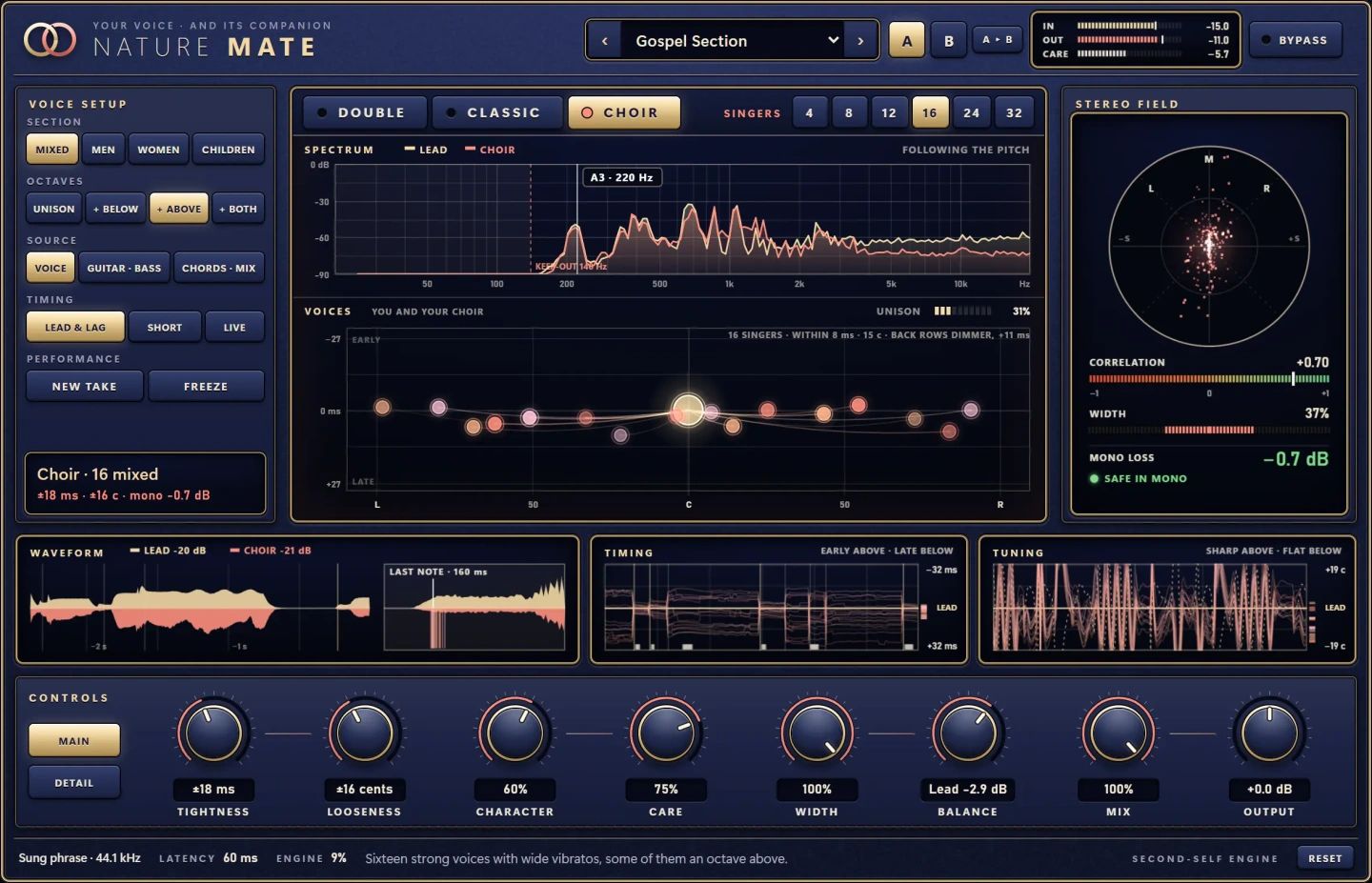Viewport: 1372px width, 883px height.
Task: Toggle the Bypass button
Action: (x=1295, y=40)
